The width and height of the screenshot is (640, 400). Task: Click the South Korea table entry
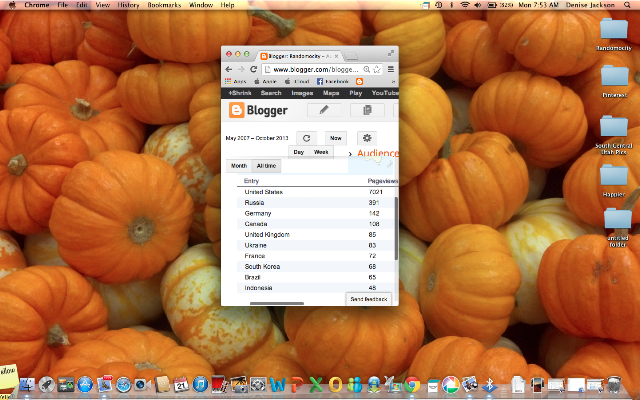tap(262, 267)
